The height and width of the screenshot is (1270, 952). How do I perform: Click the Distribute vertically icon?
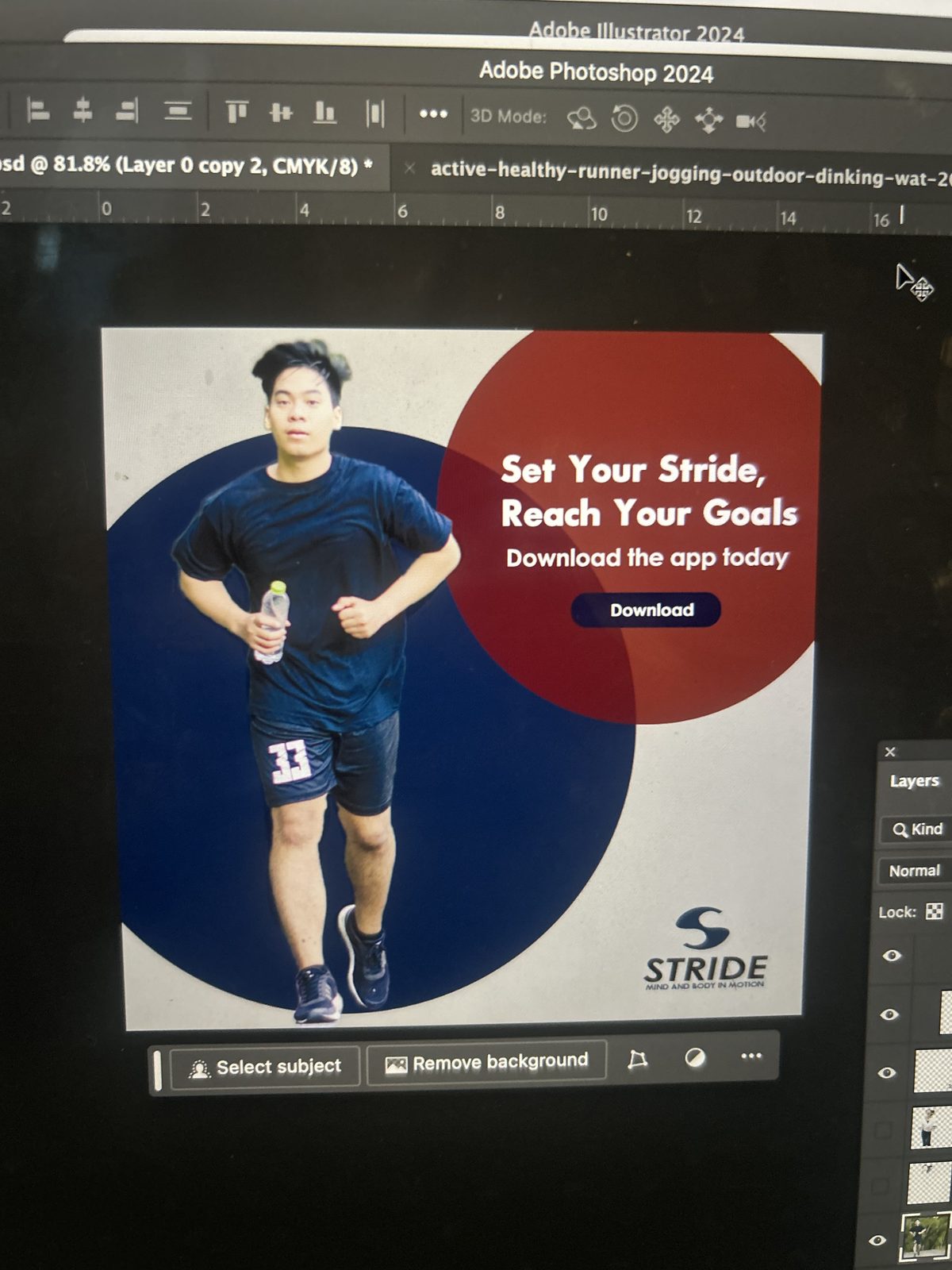point(178,110)
